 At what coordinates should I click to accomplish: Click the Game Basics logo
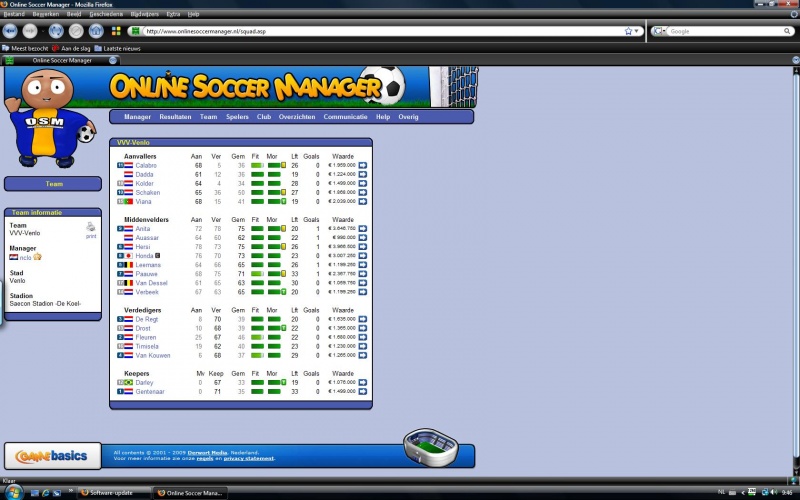click(x=52, y=457)
